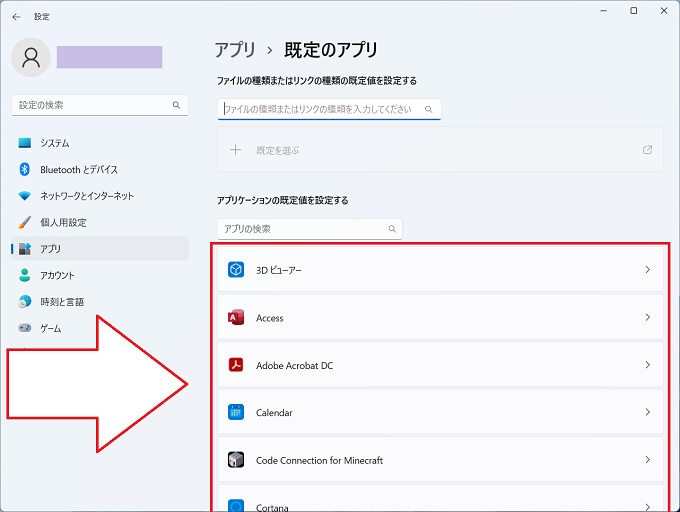
Task: Click the Code Connection for Minecraft icon
Action: [236, 460]
